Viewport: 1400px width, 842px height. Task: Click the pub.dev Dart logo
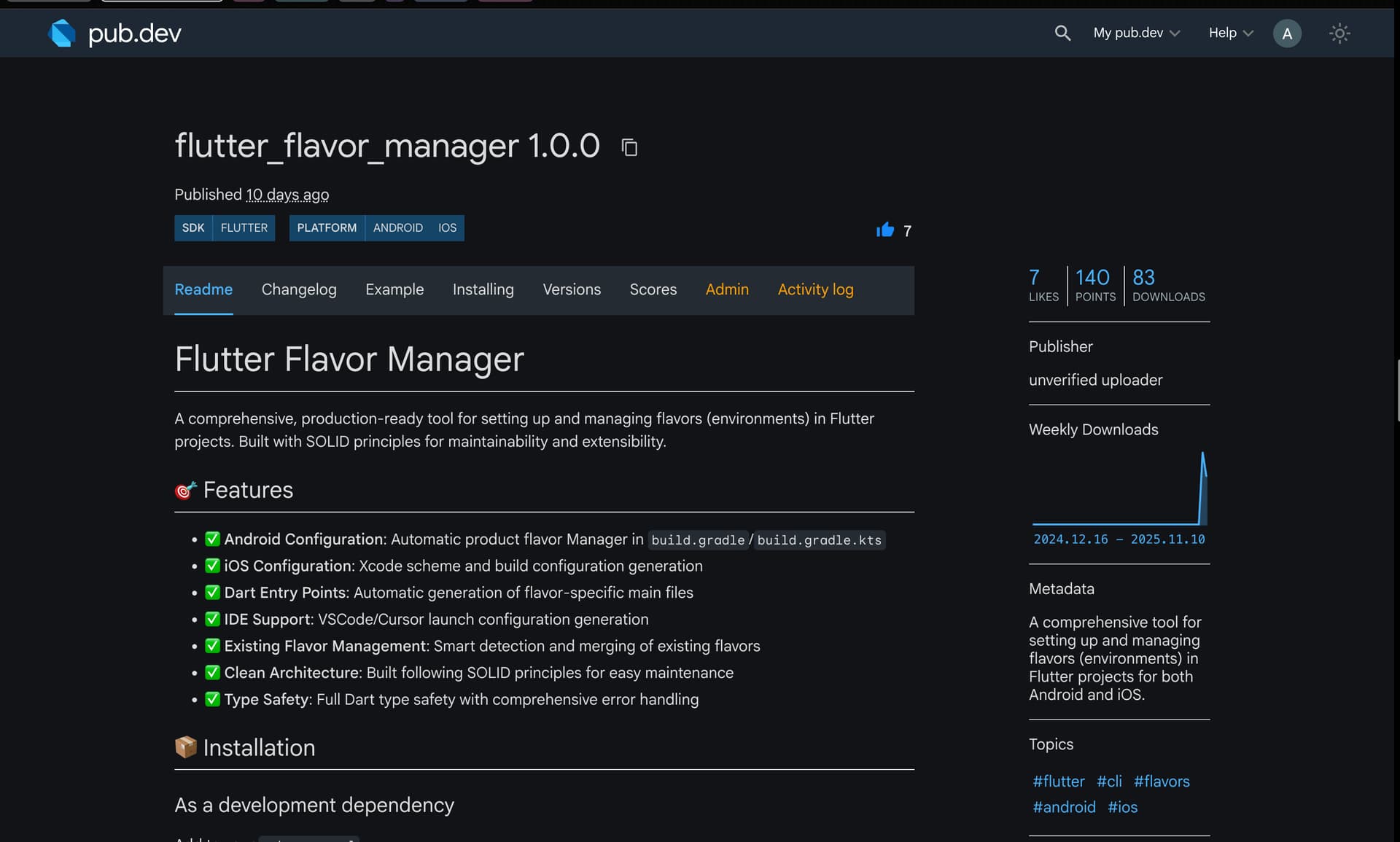click(x=62, y=34)
